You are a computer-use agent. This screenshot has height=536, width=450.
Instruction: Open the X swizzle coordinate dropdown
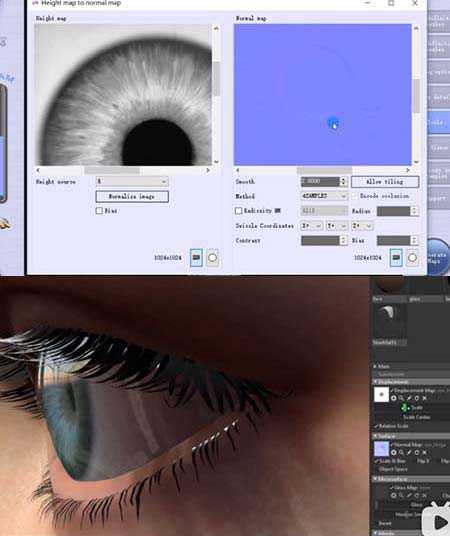(312, 226)
